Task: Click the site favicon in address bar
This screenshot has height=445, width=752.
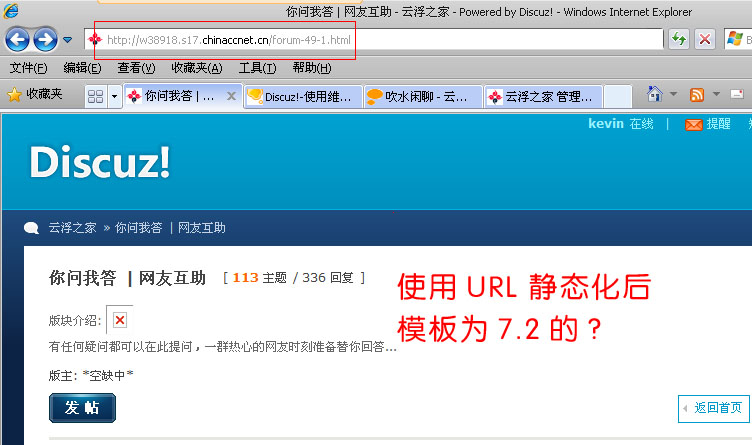Action: [95, 39]
